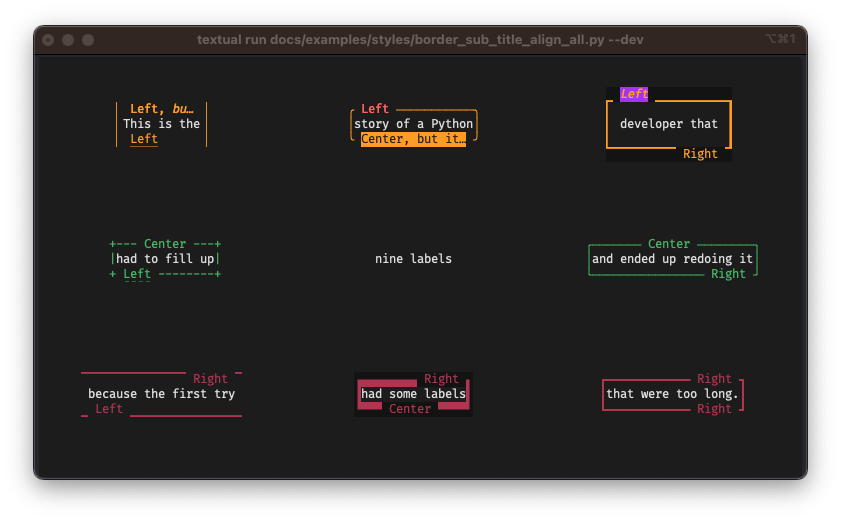Click the purple highlighted 'Left' title
Image resolution: width=841 pixels, height=521 pixels.
(x=634, y=94)
